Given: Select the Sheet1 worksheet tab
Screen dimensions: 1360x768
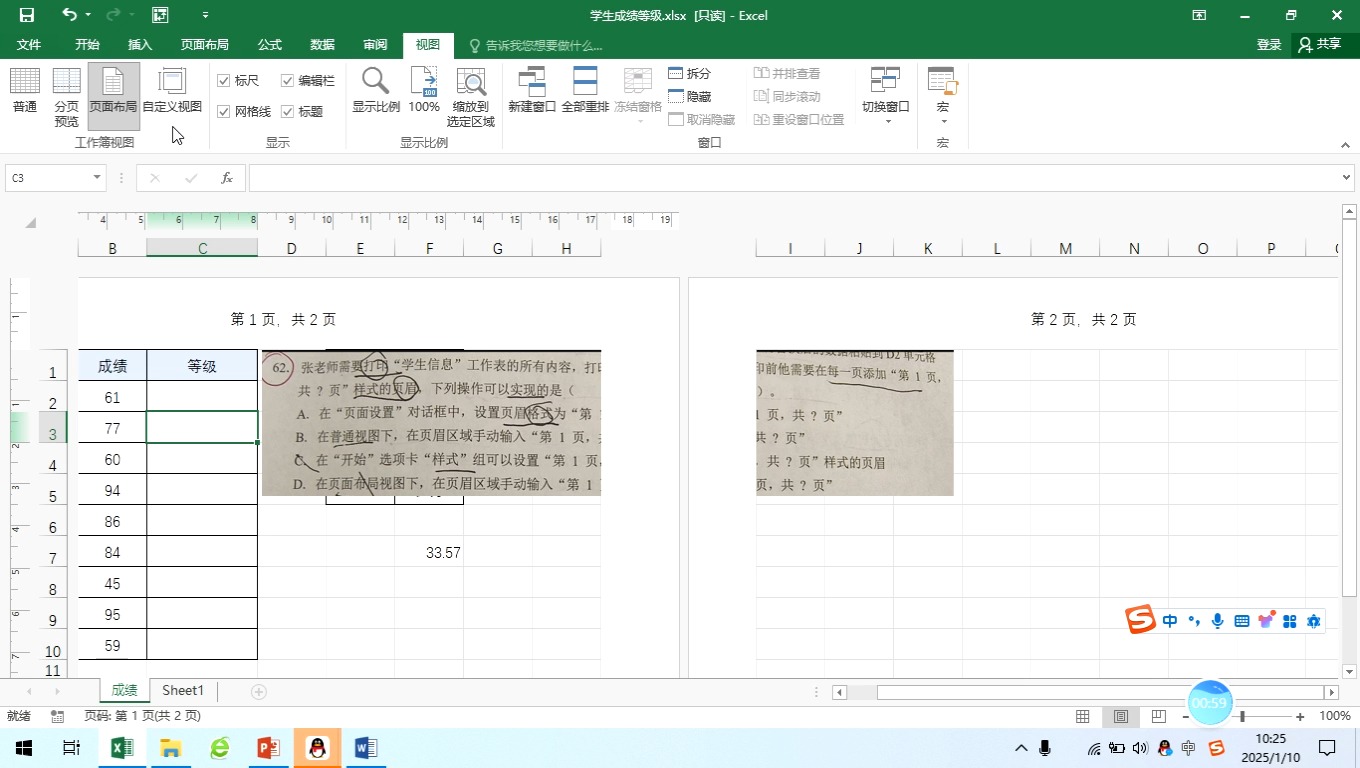Looking at the screenshot, I should 182,690.
